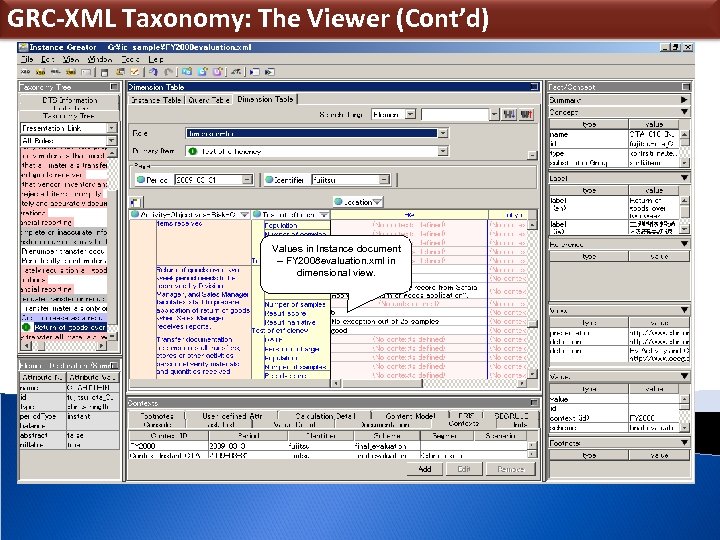Viewport: 720px width, 540px height.
Task: Click the first XML icon in the toolbar
Action: coord(25,72)
